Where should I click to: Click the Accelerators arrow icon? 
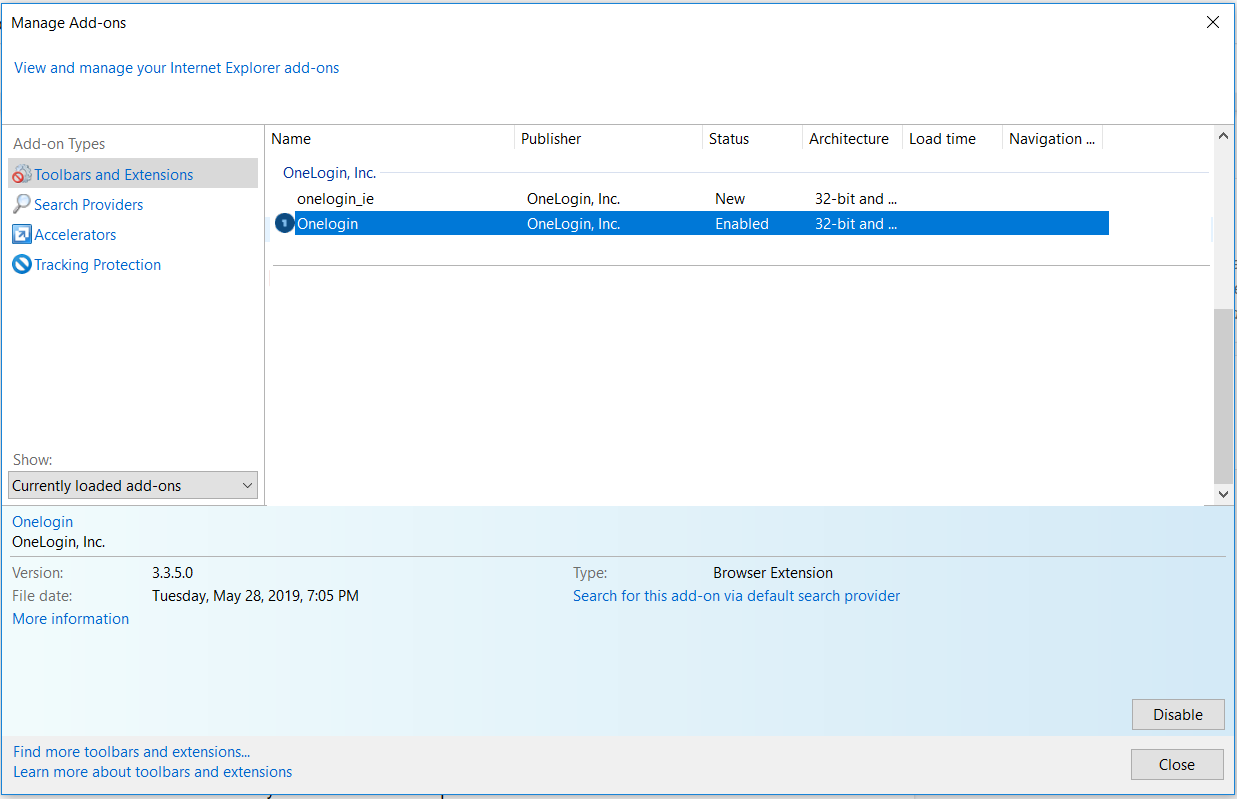click(21, 234)
